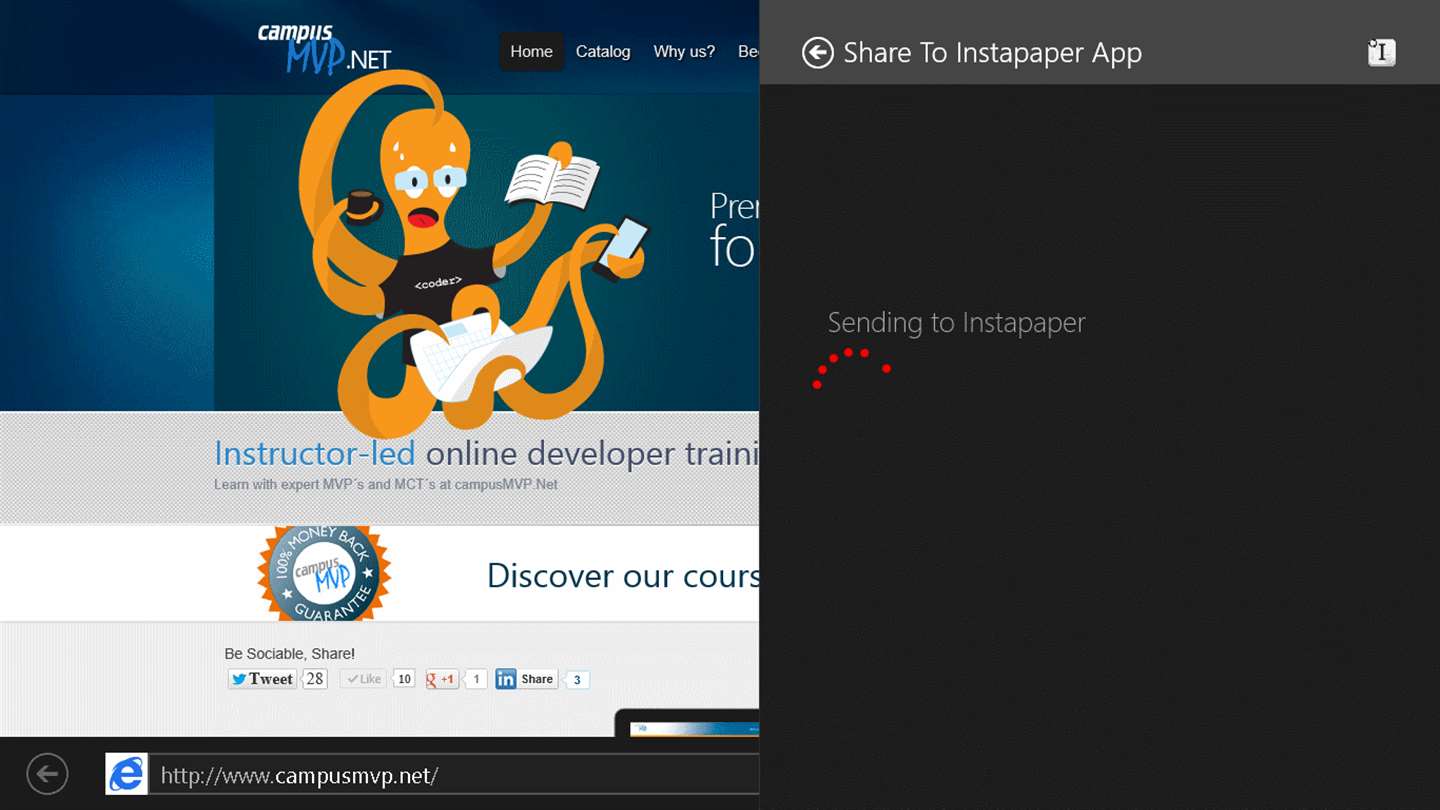Open the Home menu item
1440x810 pixels.
point(531,51)
